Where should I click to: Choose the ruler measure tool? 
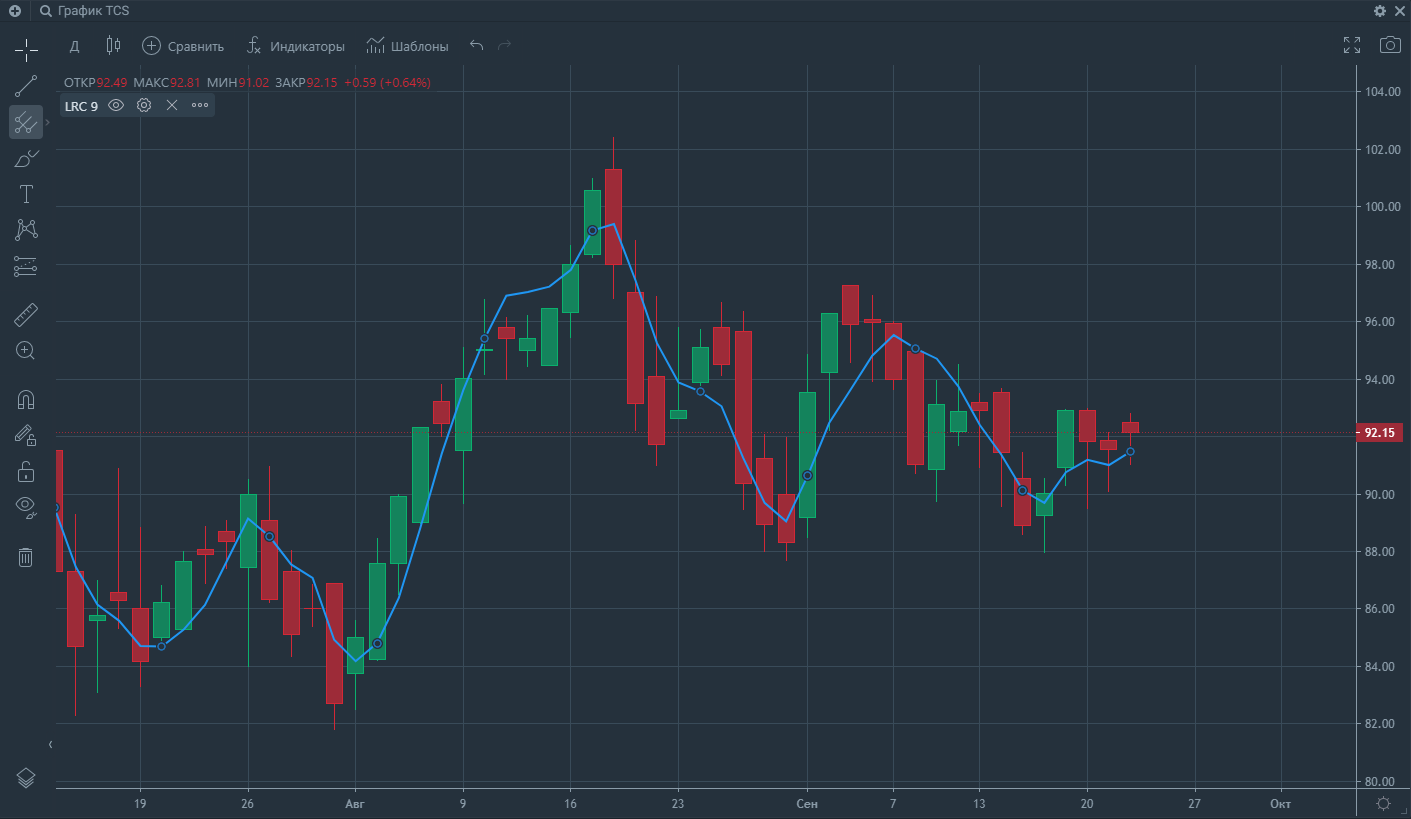coord(26,316)
